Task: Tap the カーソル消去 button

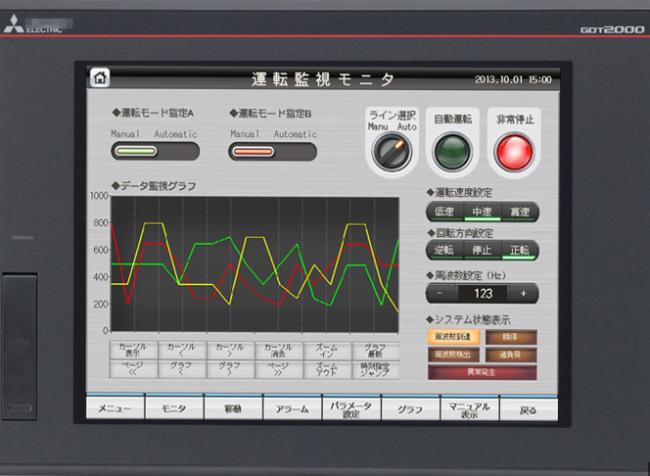Action: [279, 350]
